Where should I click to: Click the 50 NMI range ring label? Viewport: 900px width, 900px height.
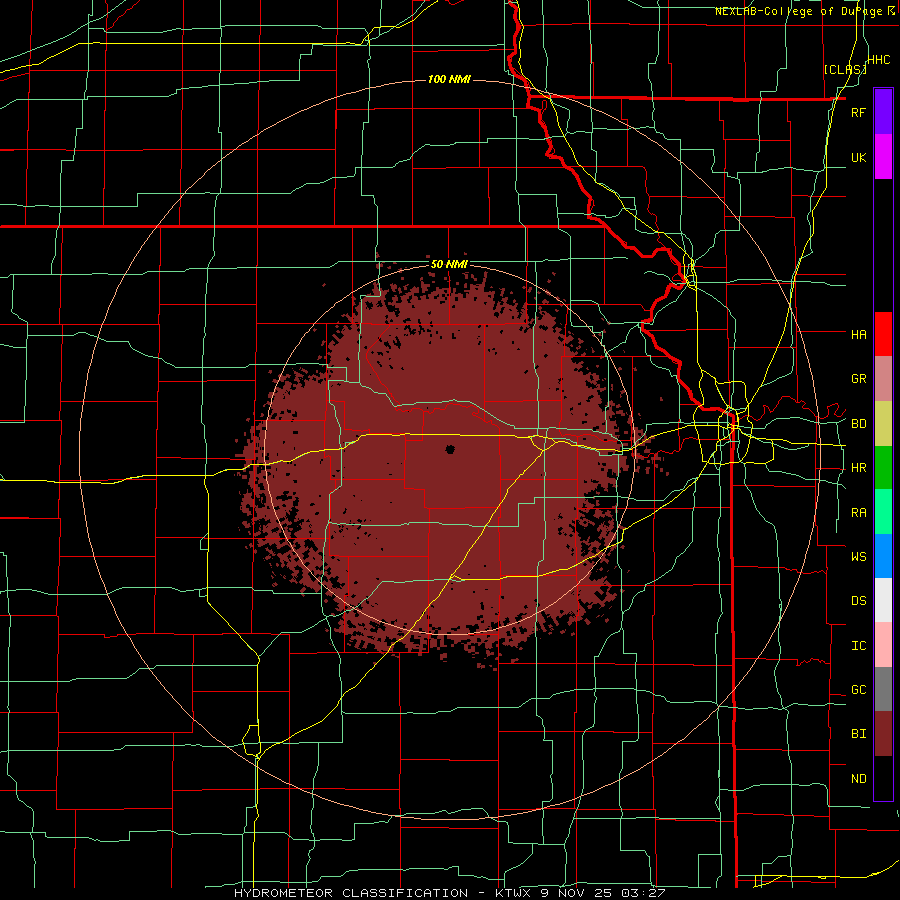click(449, 264)
